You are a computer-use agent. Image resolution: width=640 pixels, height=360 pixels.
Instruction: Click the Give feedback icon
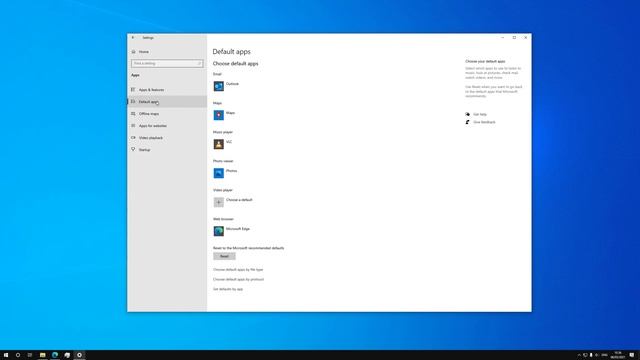[x=467, y=122]
